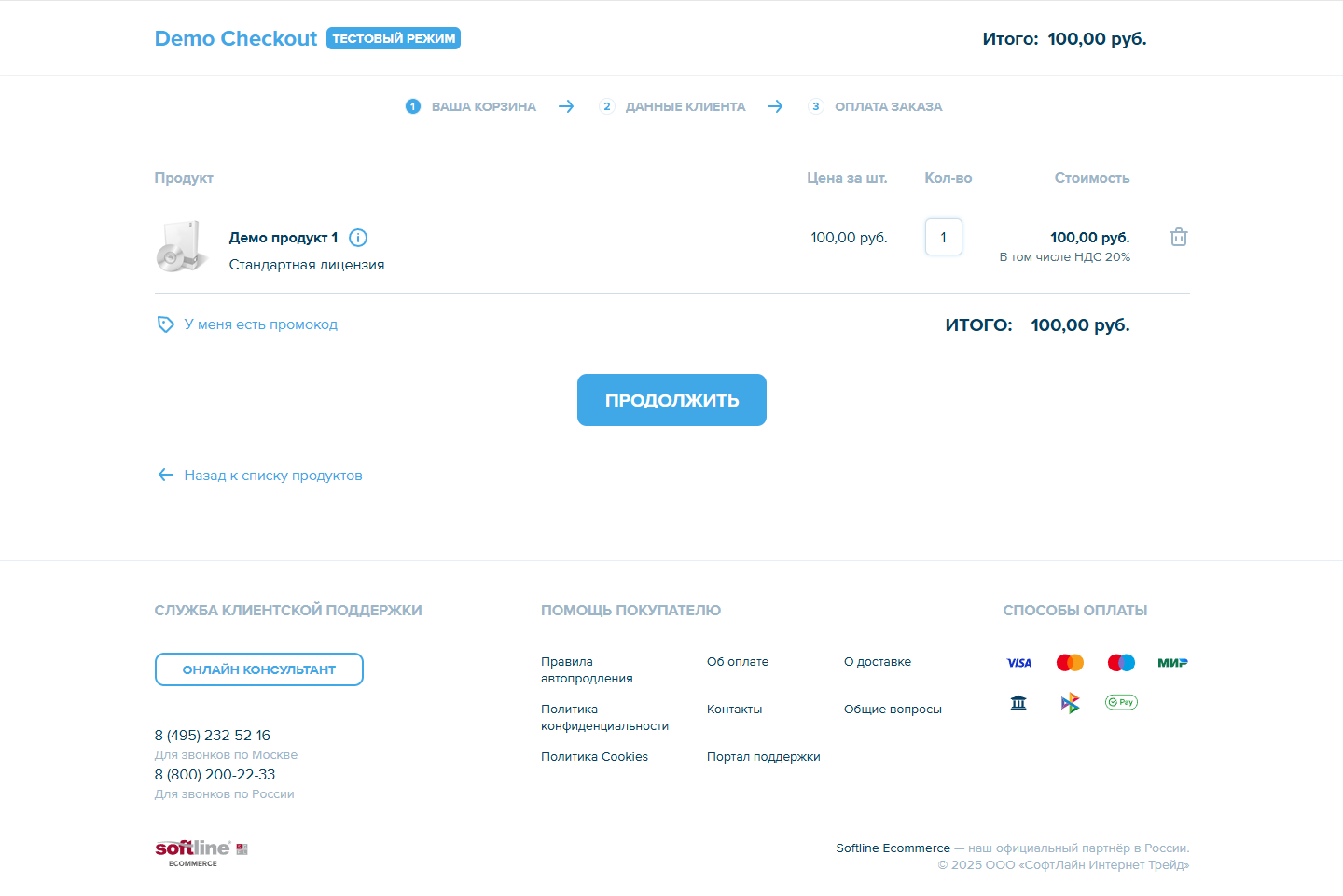Click the Softline Ecommerce footer logo
The height and width of the screenshot is (896, 1343).
point(201,852)
